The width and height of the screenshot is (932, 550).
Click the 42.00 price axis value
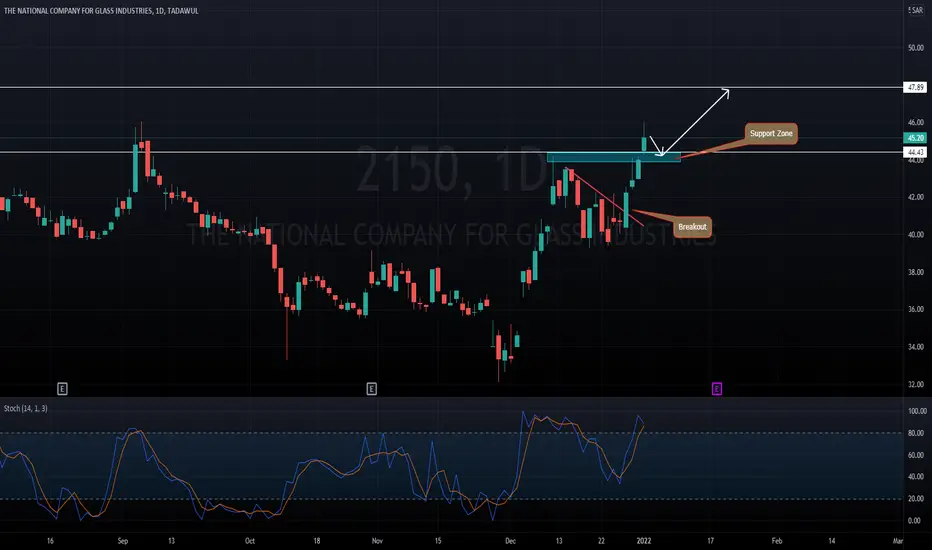[916, 197]
